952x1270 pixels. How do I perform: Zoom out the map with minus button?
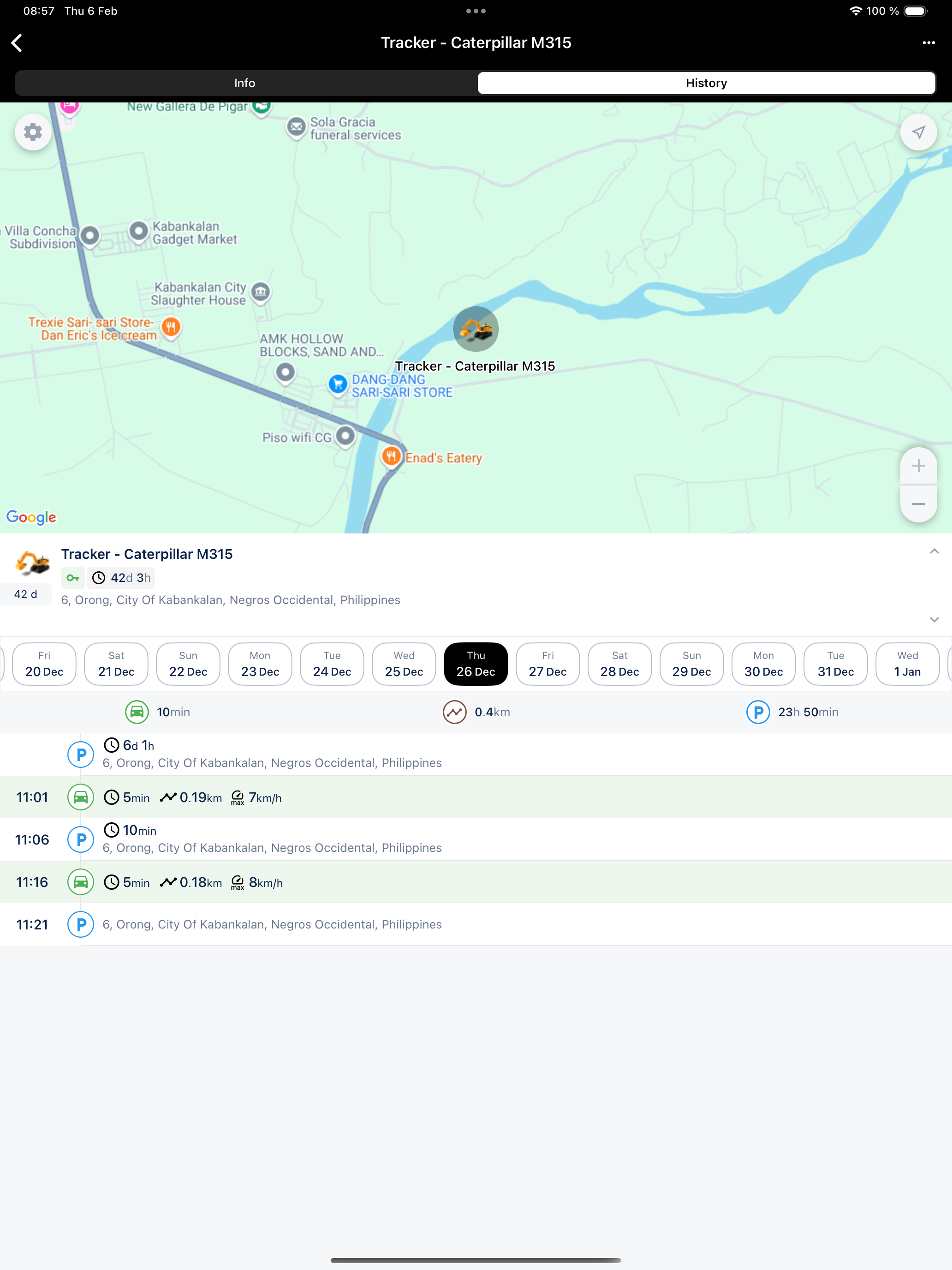click(x=918, y=503)
